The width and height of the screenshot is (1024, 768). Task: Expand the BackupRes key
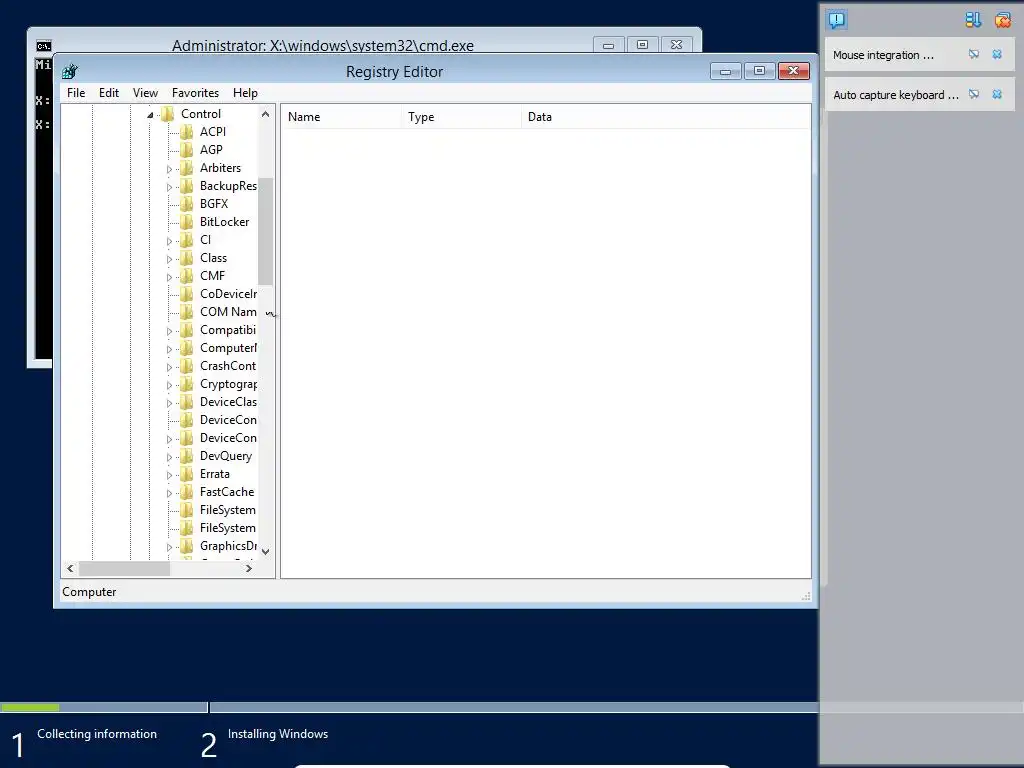(x=169, y=187)
